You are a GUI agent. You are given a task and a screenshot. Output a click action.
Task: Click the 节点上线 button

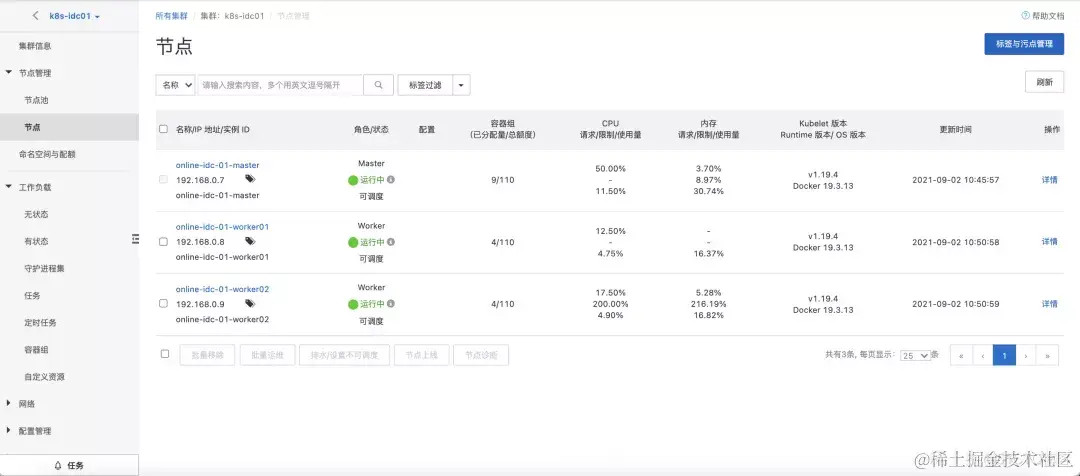tap(422, 355)
